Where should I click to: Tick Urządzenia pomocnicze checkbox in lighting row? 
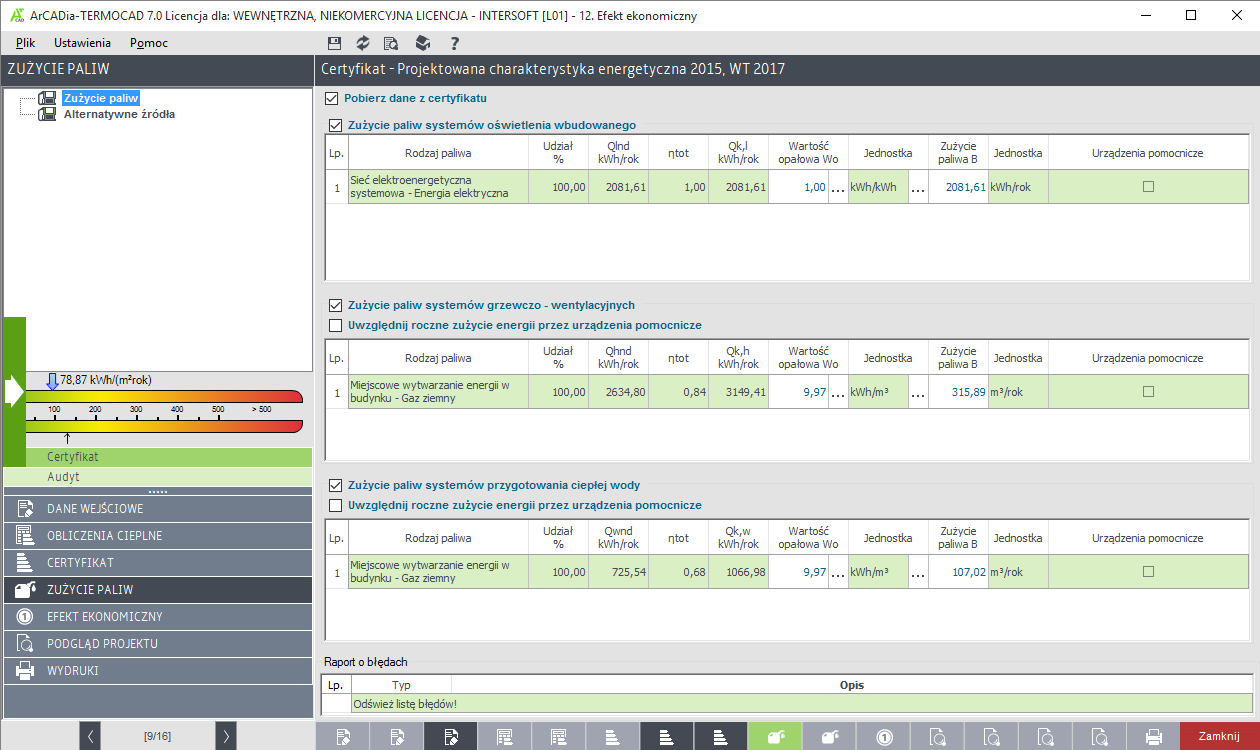pos(1148,187)
